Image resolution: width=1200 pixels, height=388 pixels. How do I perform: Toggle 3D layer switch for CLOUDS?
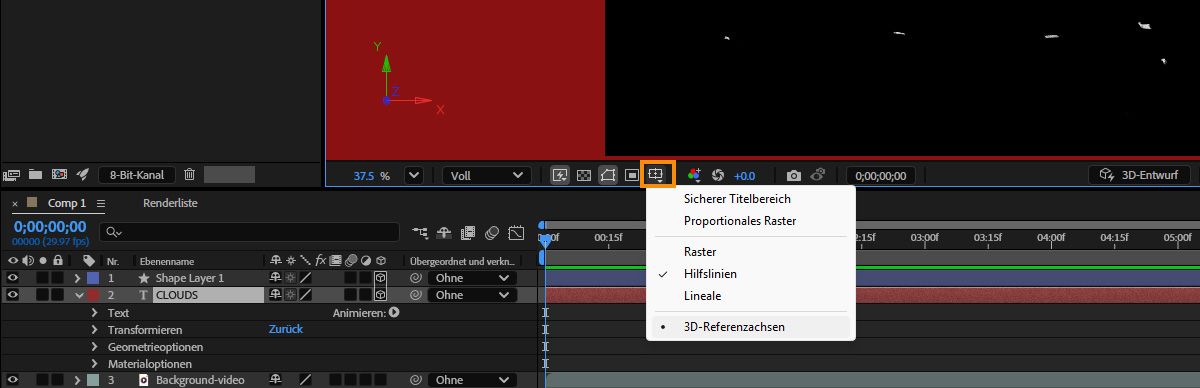click(x=380, y=295)
